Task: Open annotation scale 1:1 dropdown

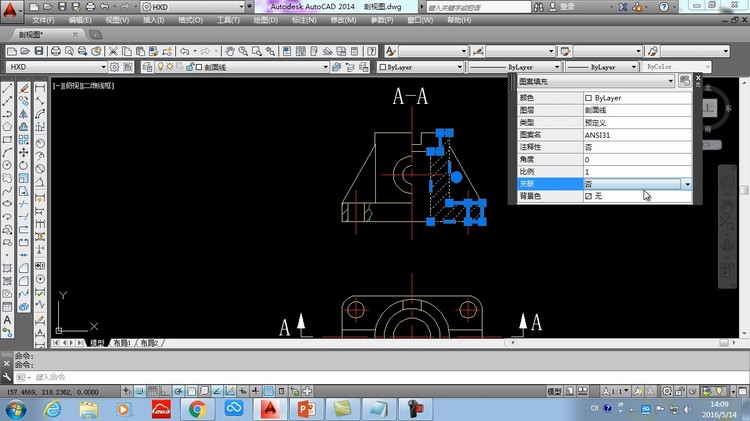Action: pyautogui.click(x=616, y=391)
